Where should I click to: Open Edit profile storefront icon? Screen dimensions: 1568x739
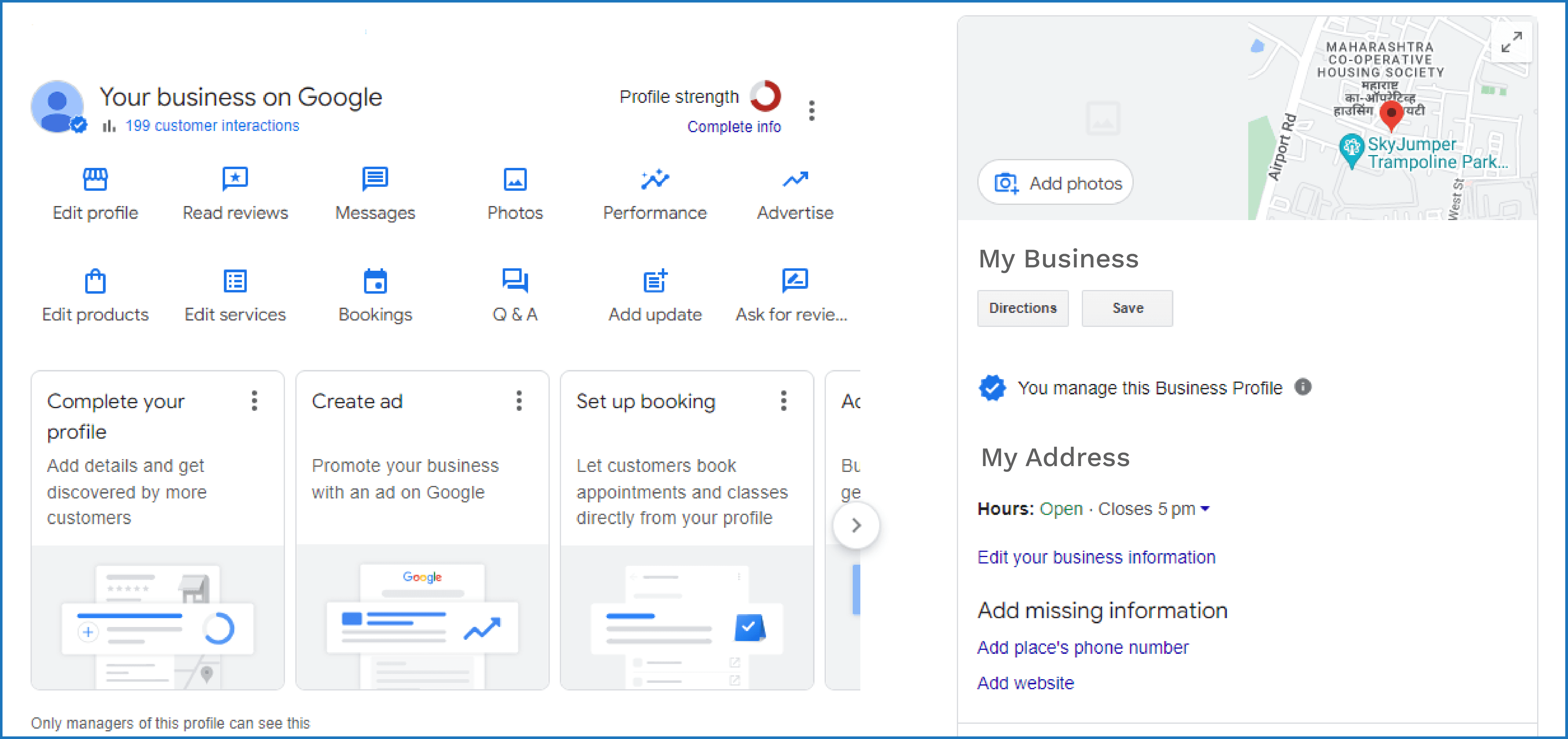(x=95, y=179)
